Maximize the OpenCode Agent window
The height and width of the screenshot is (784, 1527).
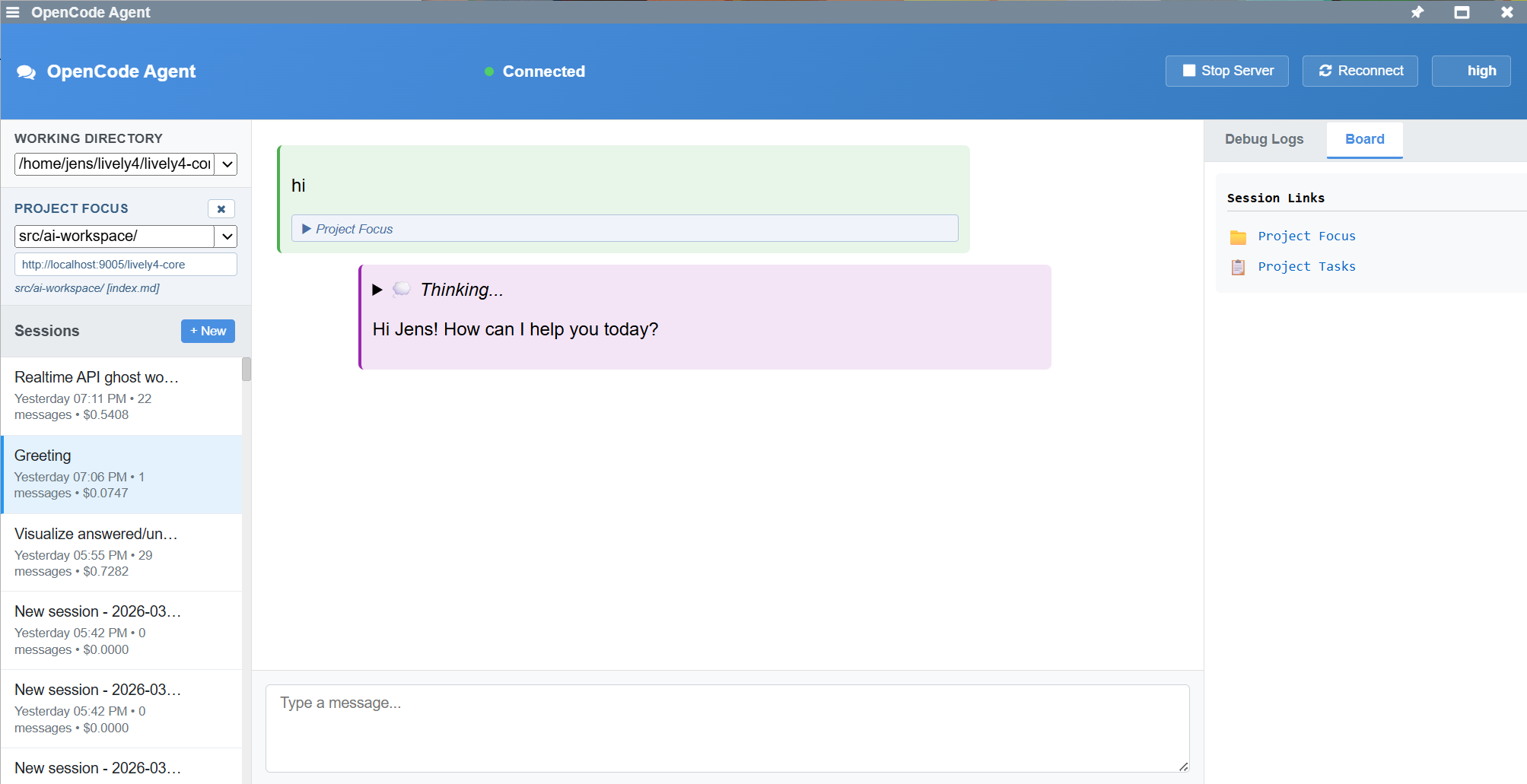(1462, 12)
